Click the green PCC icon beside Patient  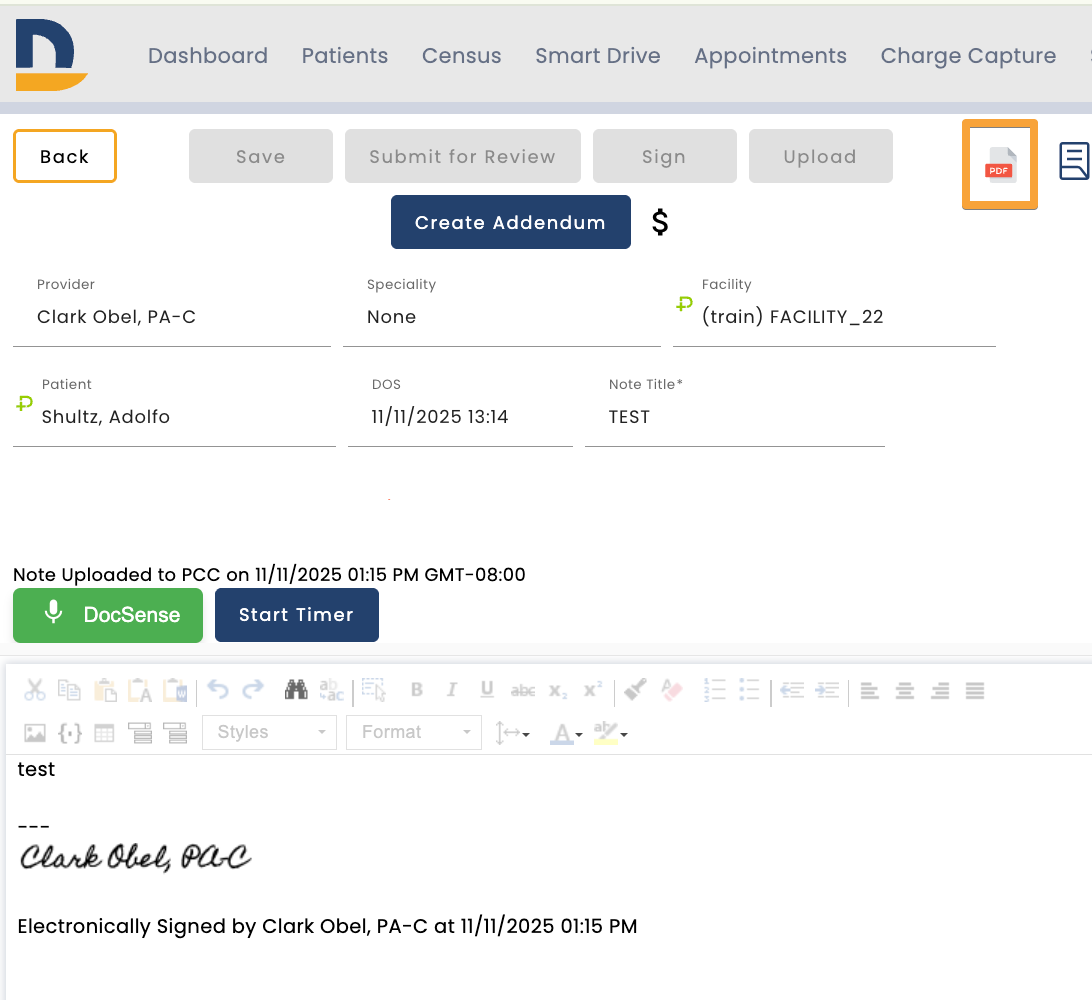click(24, 403)
